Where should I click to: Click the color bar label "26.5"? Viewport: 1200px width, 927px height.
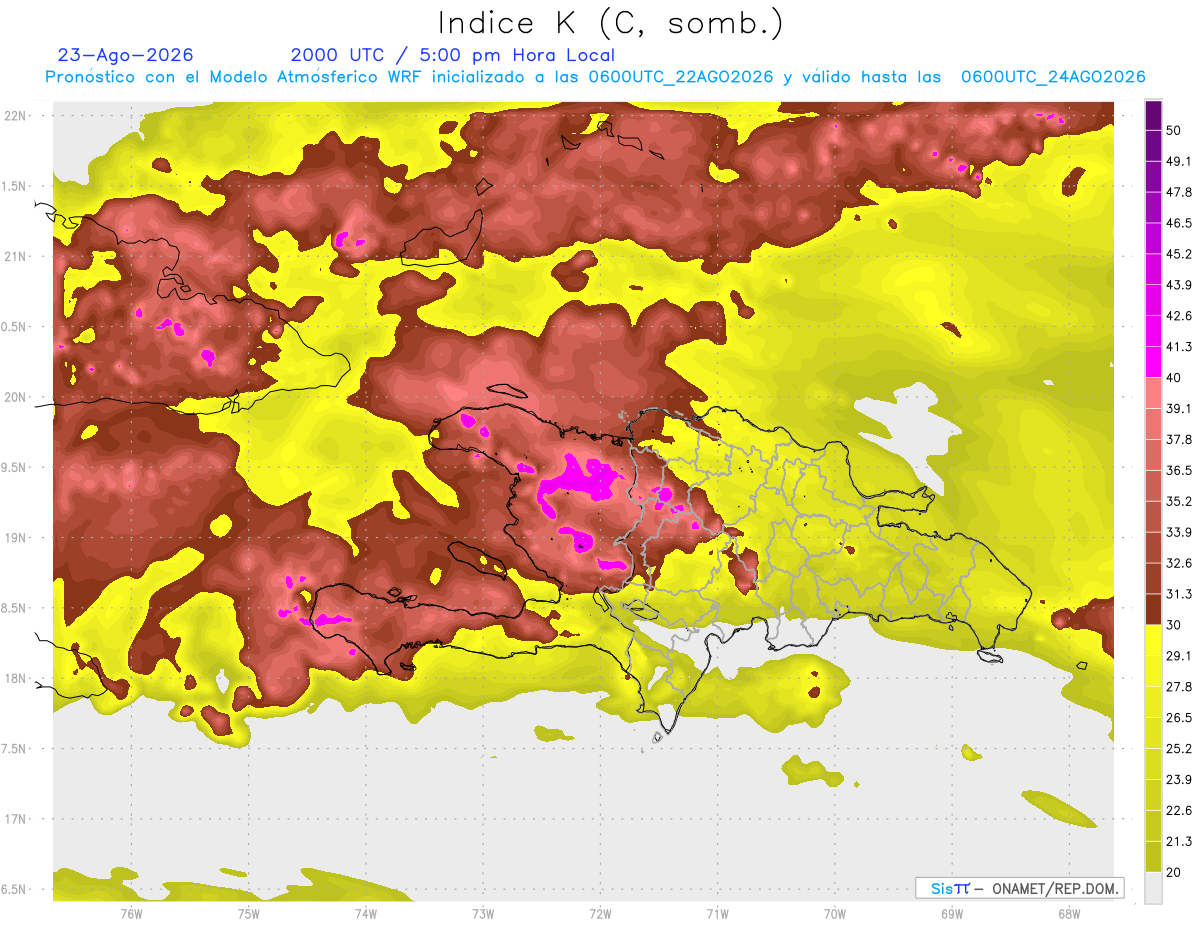click(x=1179, y=718)
